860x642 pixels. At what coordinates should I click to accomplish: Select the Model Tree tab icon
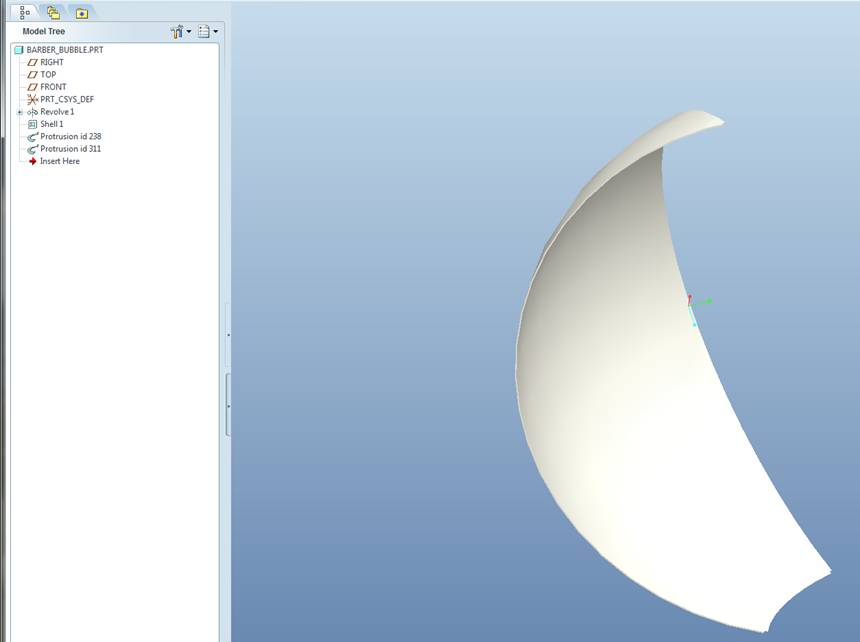point(22,12)
